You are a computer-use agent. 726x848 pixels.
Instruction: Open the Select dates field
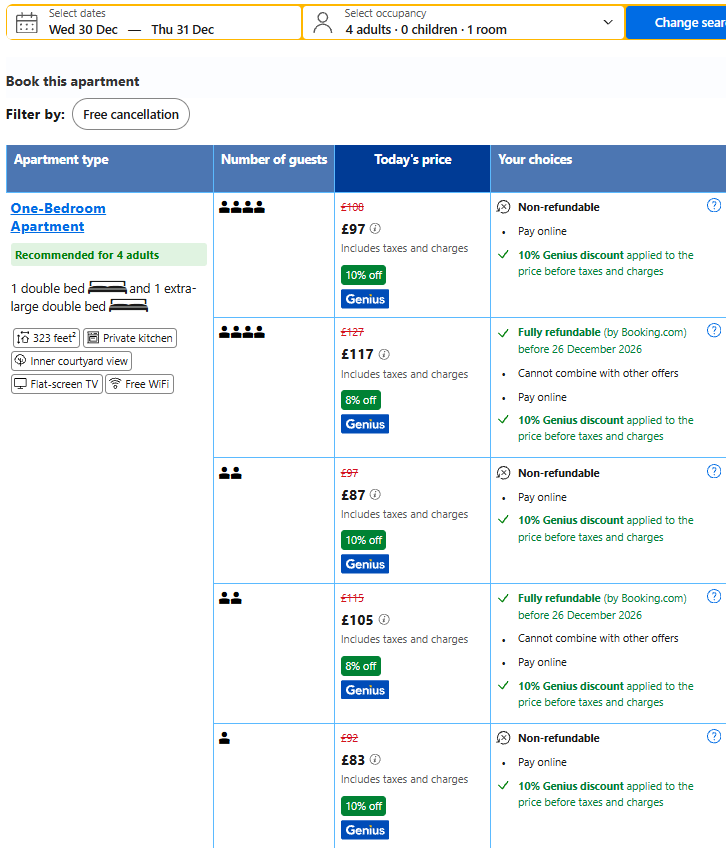154,22
